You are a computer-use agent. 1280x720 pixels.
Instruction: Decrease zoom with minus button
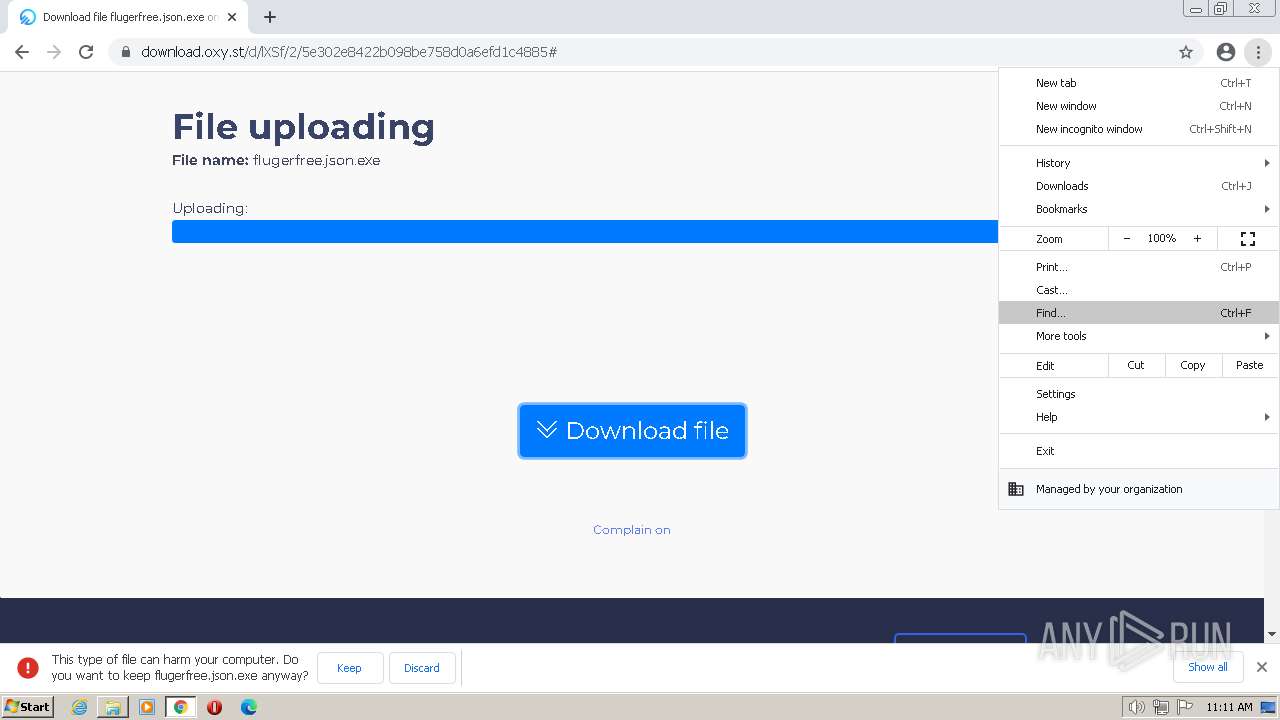pyautogui.click(x=1127, y=239)
